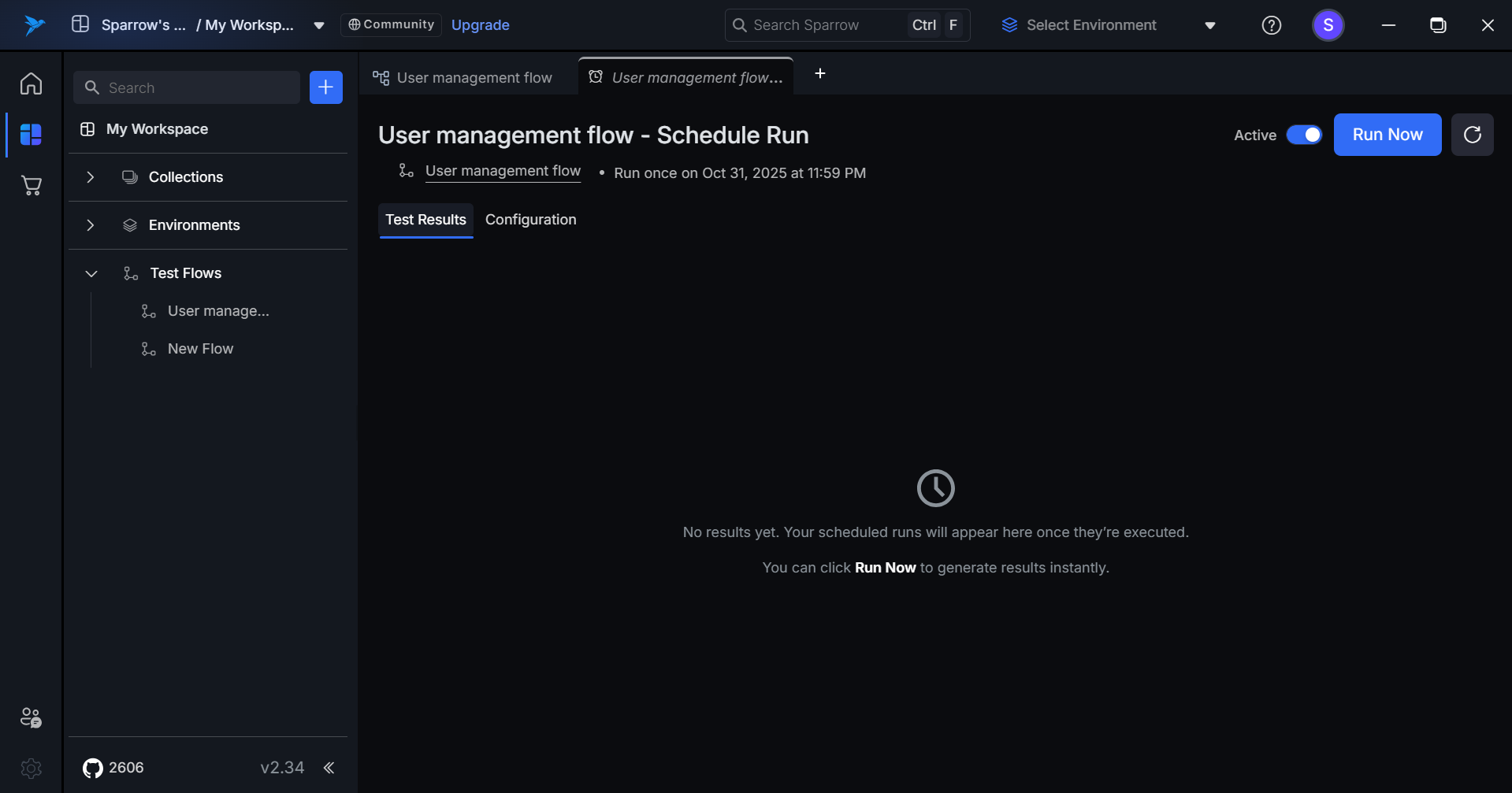Expand the Environments section

pos(91,225)
